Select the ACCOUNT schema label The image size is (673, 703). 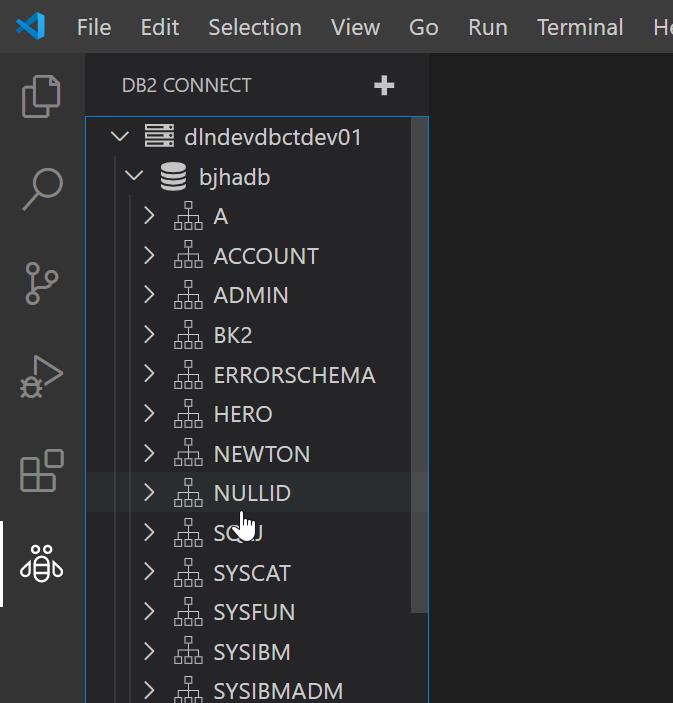click(x=266, y=256)
